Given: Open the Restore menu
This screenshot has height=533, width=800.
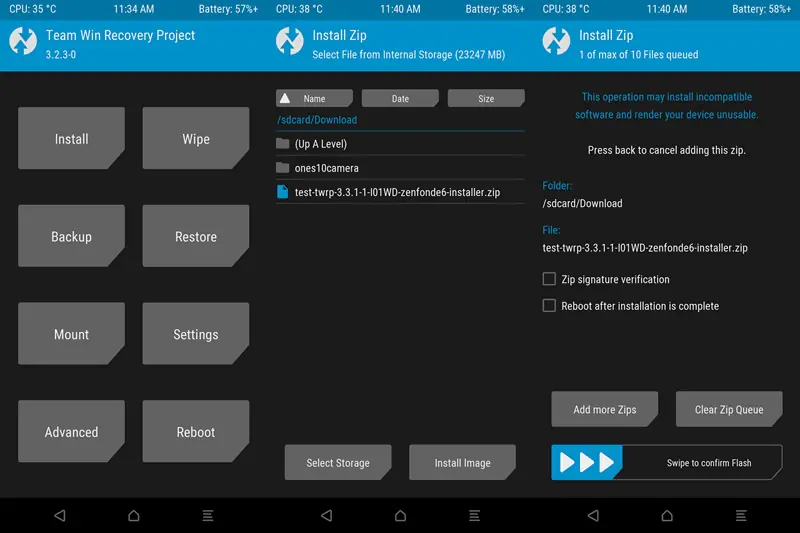Looking at the screenshot, I should click(196, 236).
